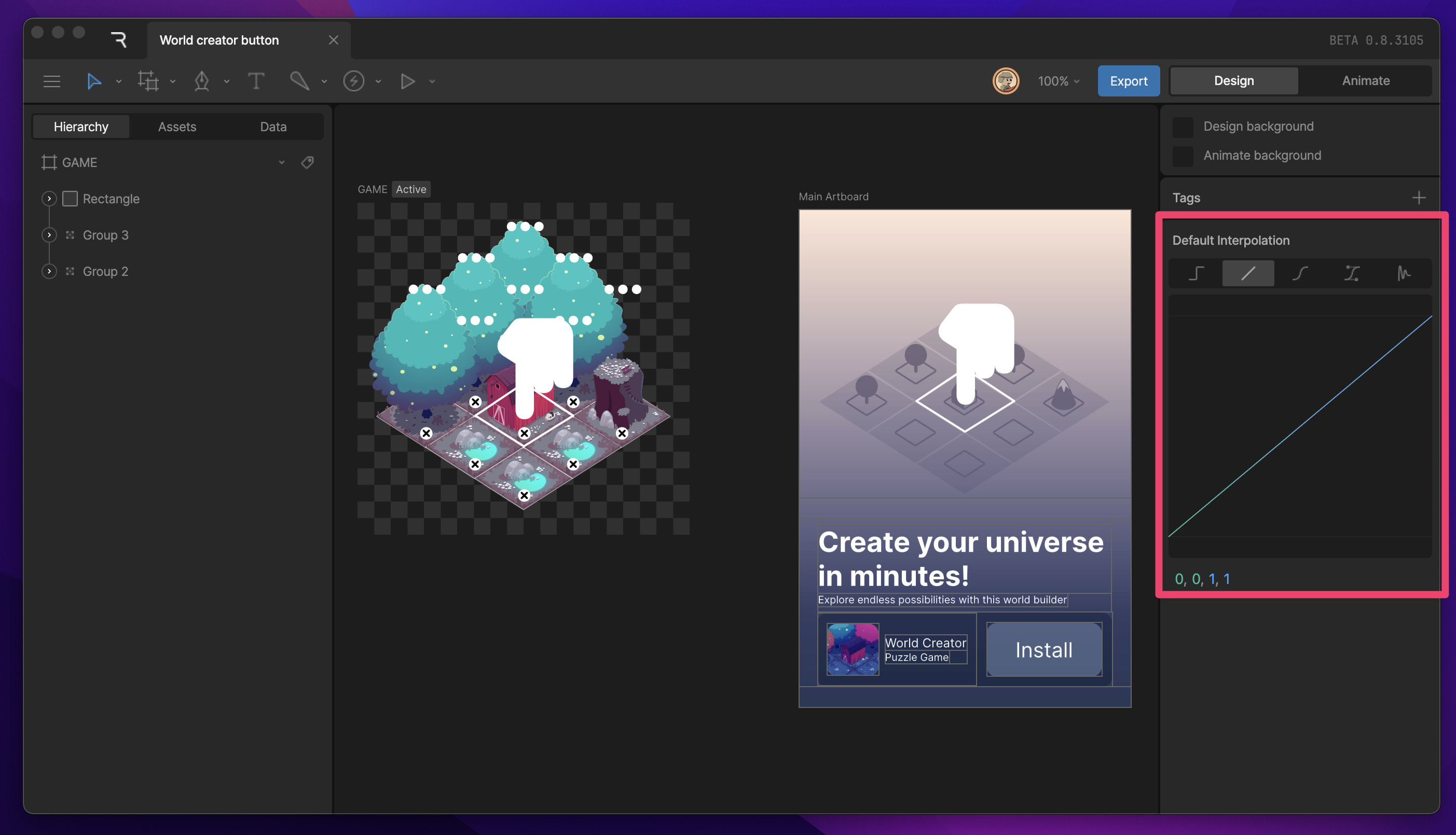The height and width of the screenshot is (835, 1456).
Task: Click the Events lightning bolt icon
Action: coord(353,81)
